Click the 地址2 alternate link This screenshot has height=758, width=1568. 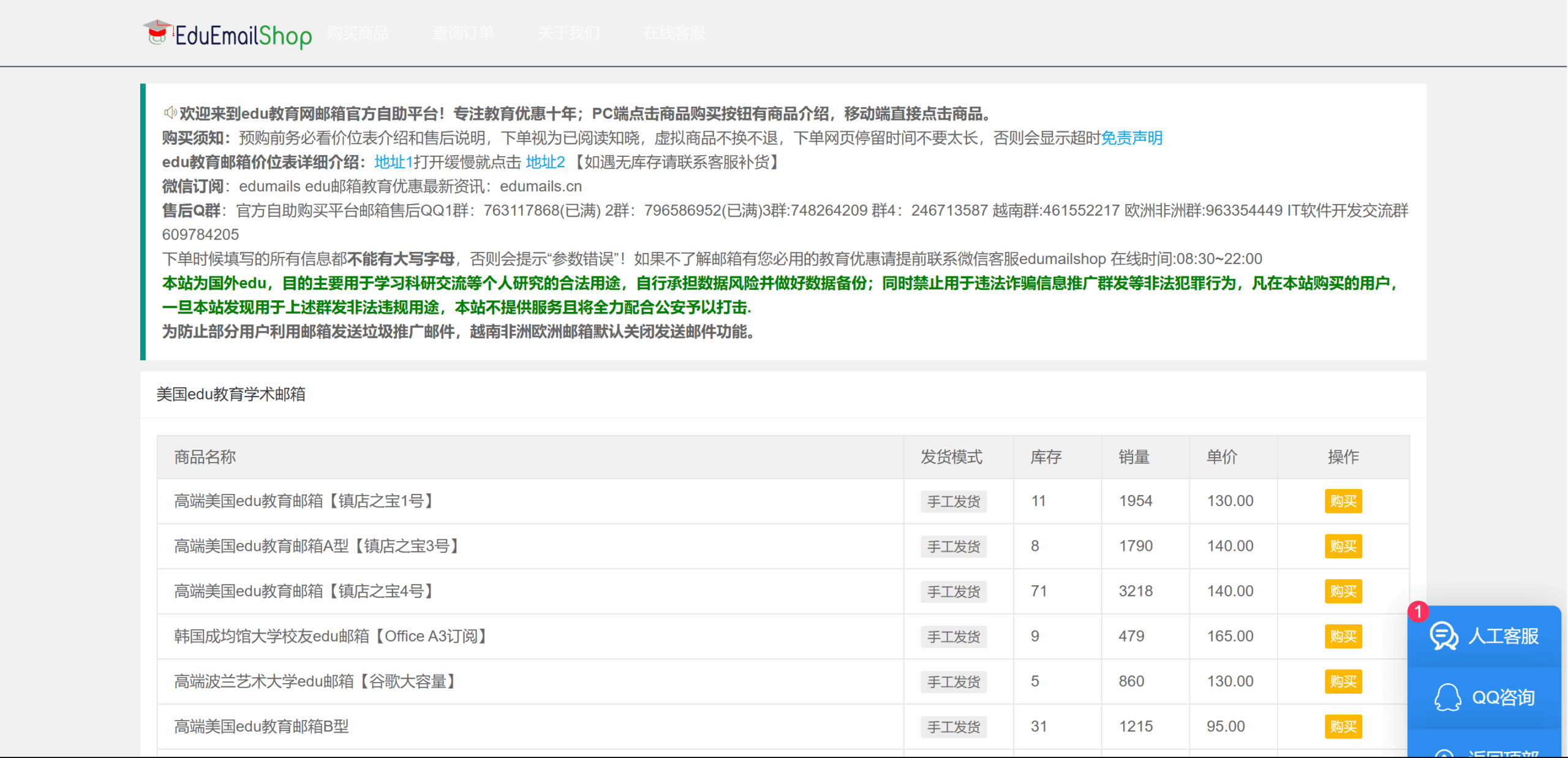click(x=545, y=162)
